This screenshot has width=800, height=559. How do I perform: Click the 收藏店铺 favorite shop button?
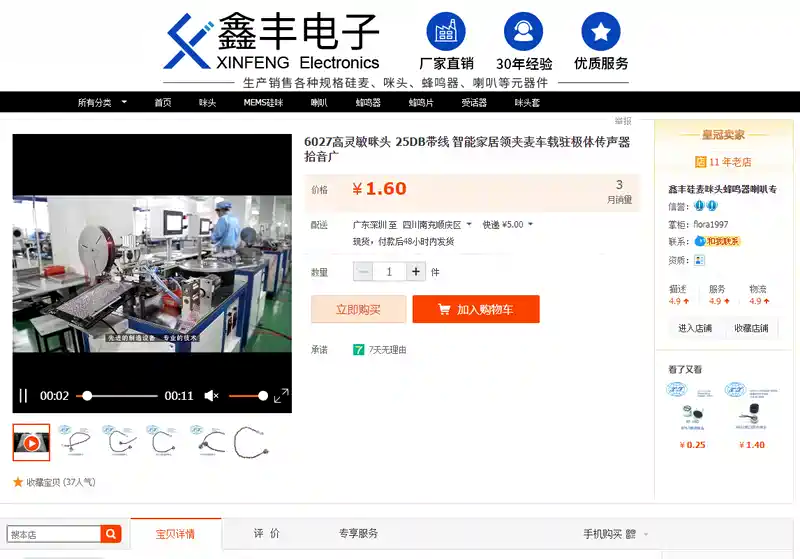pyautogui.click(x=751, y=328)
